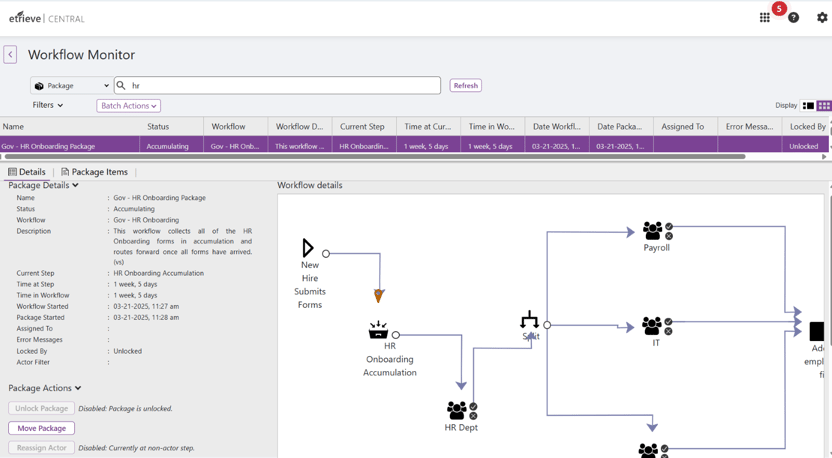Image resolution: width=832 pixels, height=458 pixels.
Task: Click the Payroll reject X icon
Action: click(x=669, y=236)
